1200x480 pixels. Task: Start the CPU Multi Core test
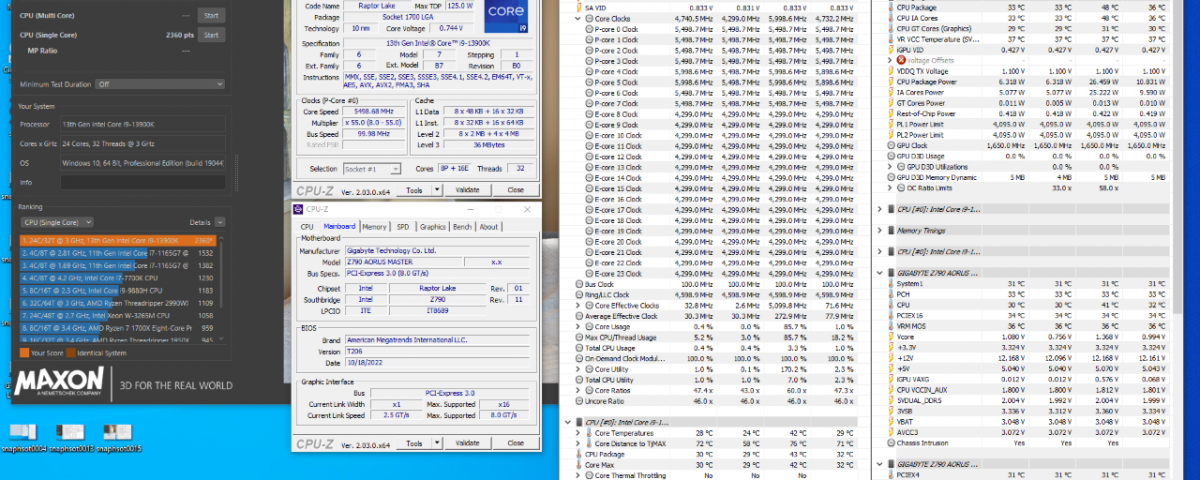coord(210,16)
